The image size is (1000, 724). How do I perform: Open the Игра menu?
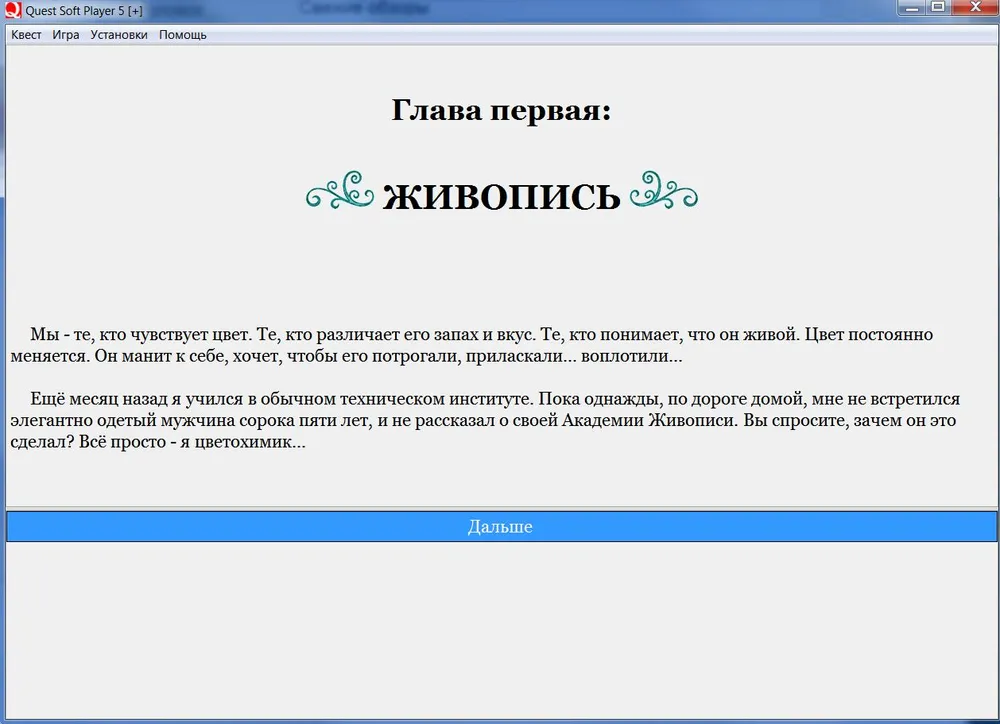tap(66, 35)
